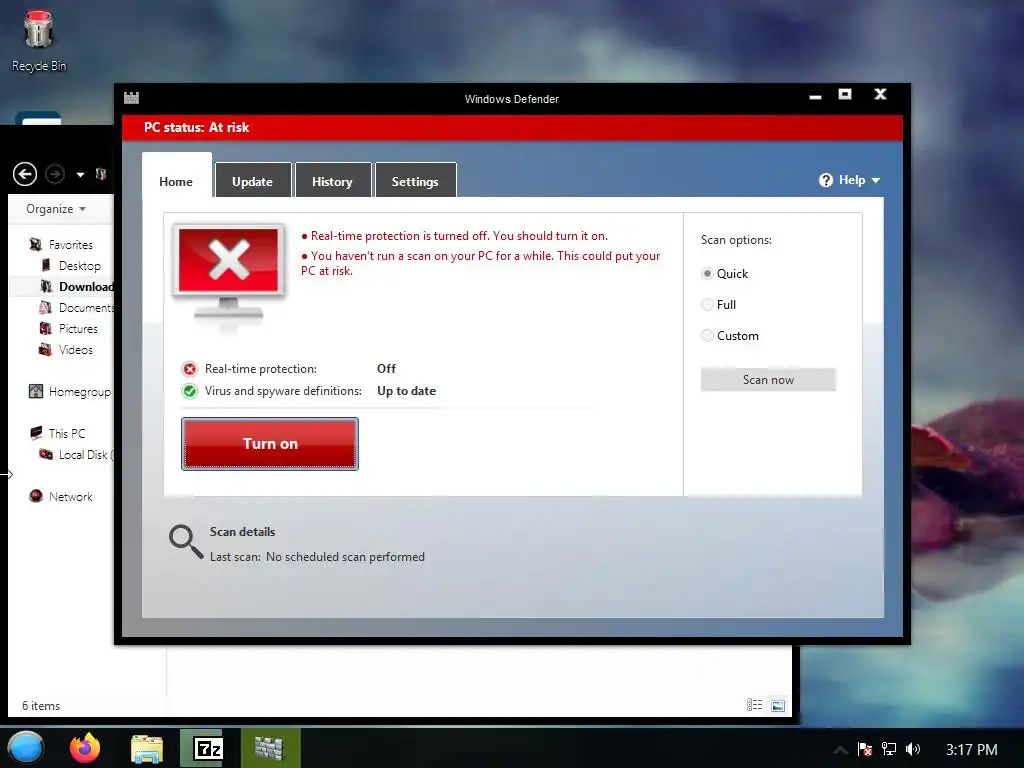The height and width of the screenshot is (768, 1024).
Task: Click the Windows Defender castle title icon
Action: tap(131, 98)
